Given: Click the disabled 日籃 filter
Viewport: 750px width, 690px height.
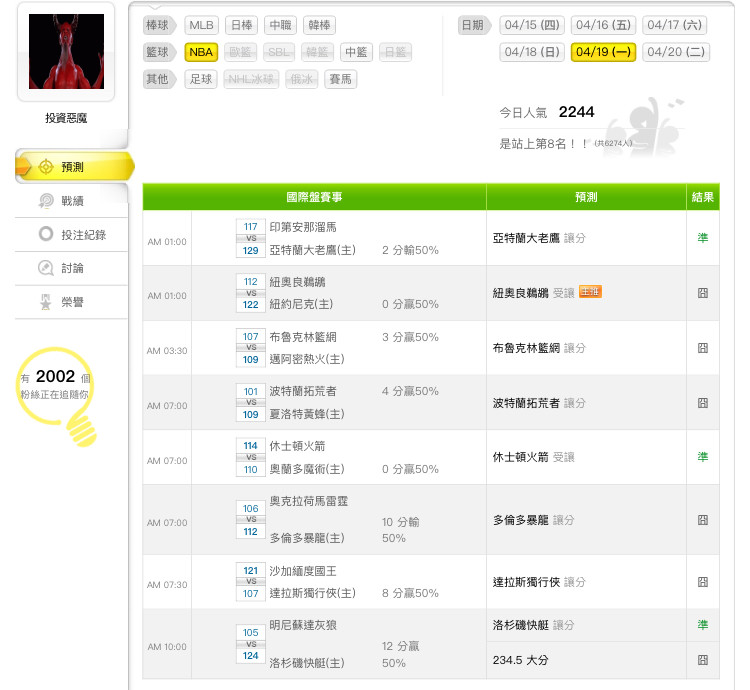Looking at the screenshot, I should pos(396,52).
